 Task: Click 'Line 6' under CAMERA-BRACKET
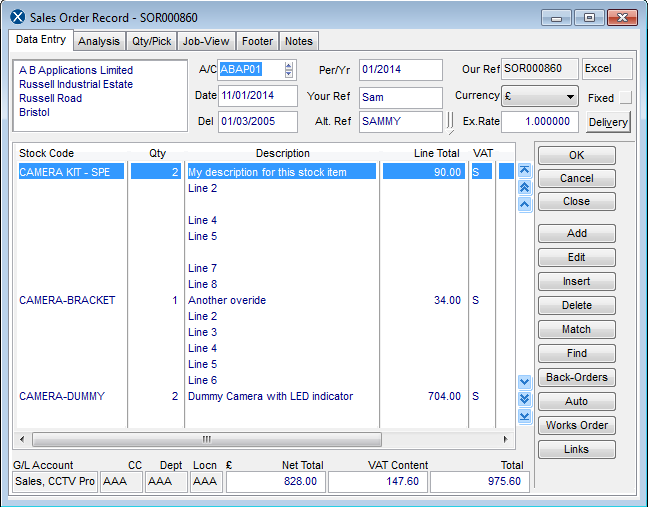202,380
